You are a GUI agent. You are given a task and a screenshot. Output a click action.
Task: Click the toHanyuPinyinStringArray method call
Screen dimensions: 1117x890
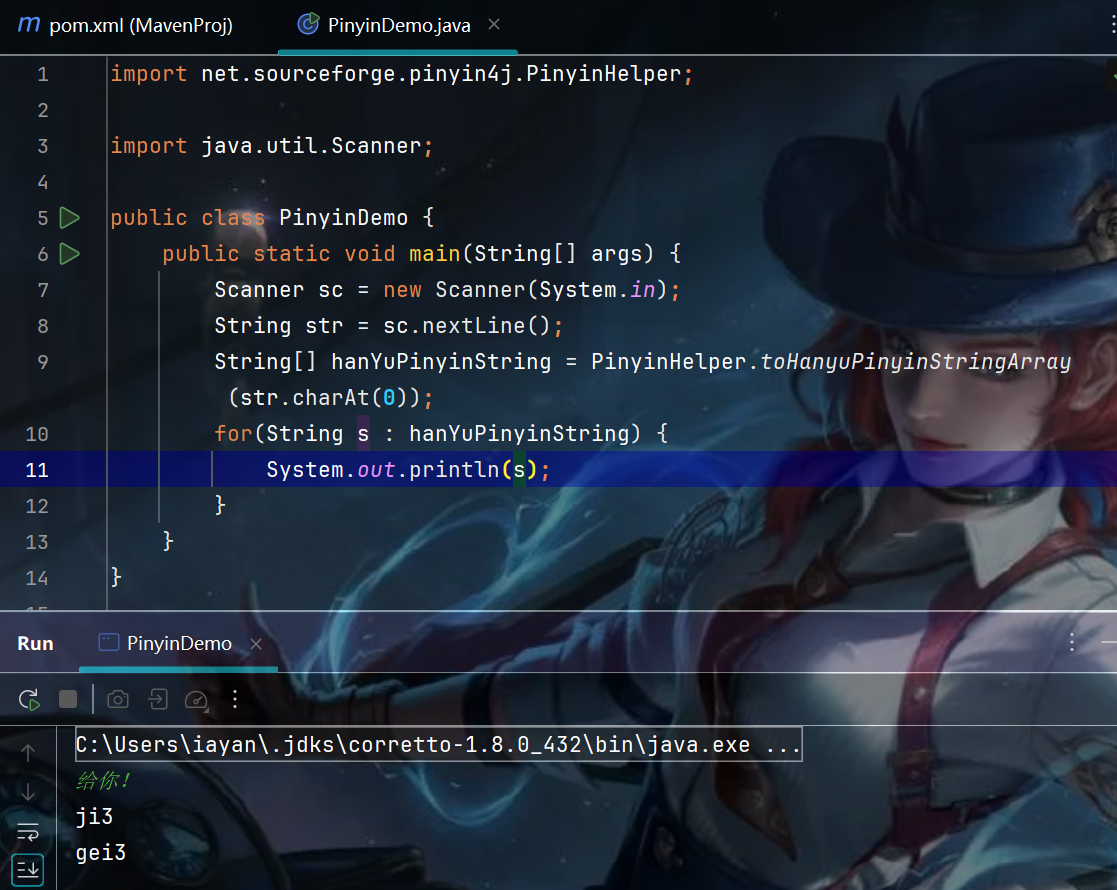click(x=915, y=362)
